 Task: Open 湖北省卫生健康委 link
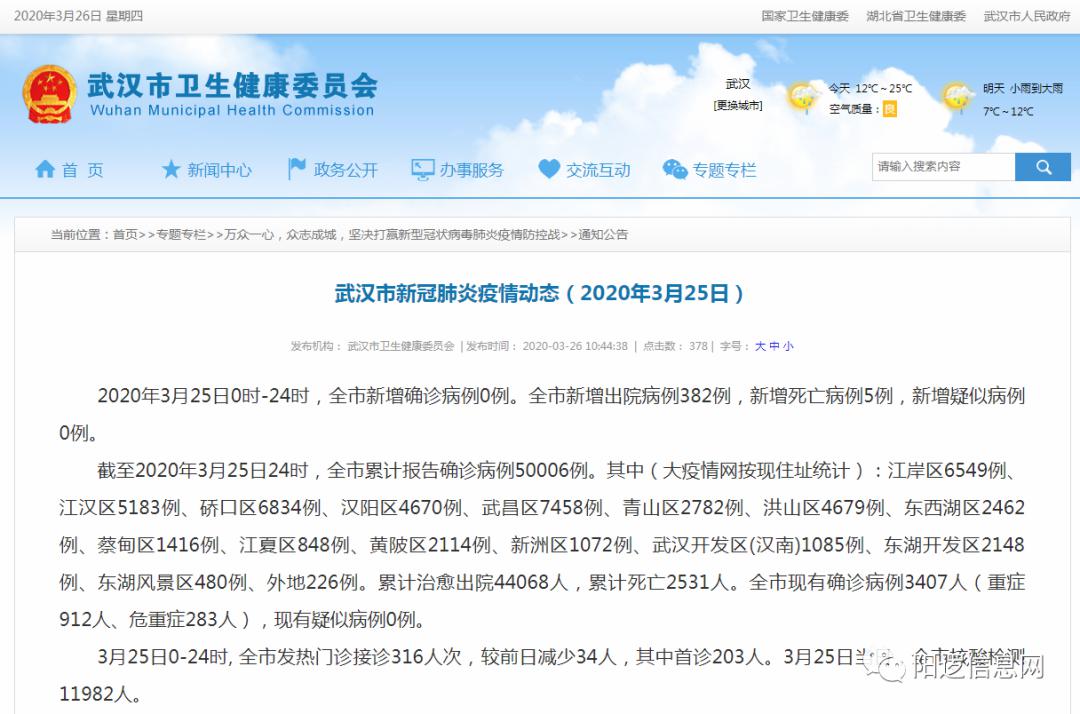point(916,16)
